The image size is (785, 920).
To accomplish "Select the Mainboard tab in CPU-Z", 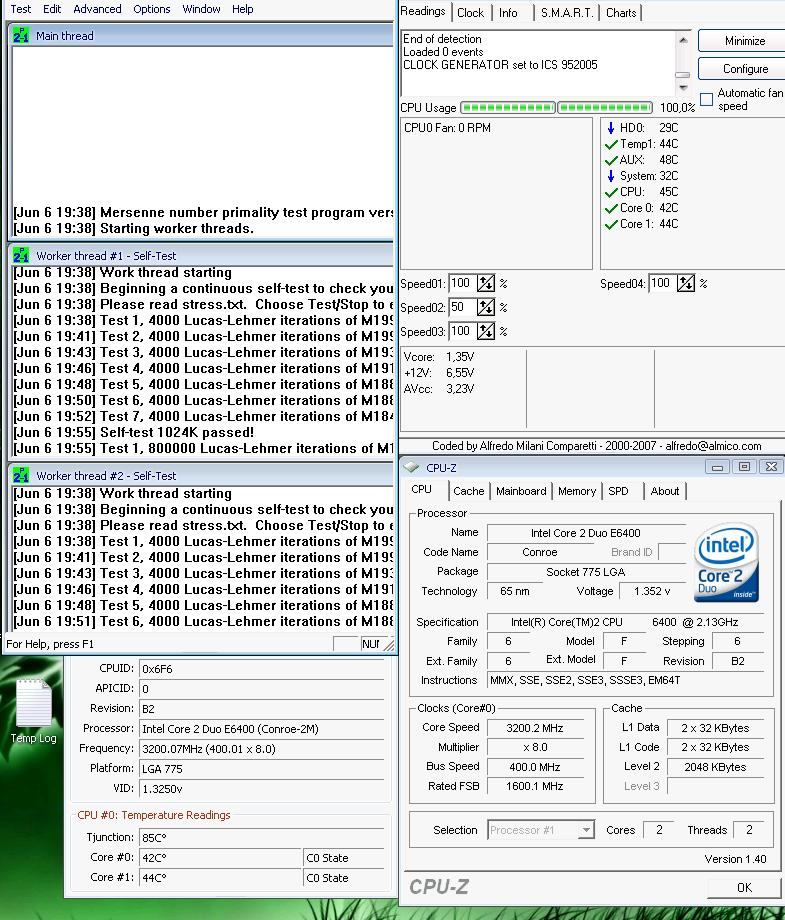I will click(521, 491).
